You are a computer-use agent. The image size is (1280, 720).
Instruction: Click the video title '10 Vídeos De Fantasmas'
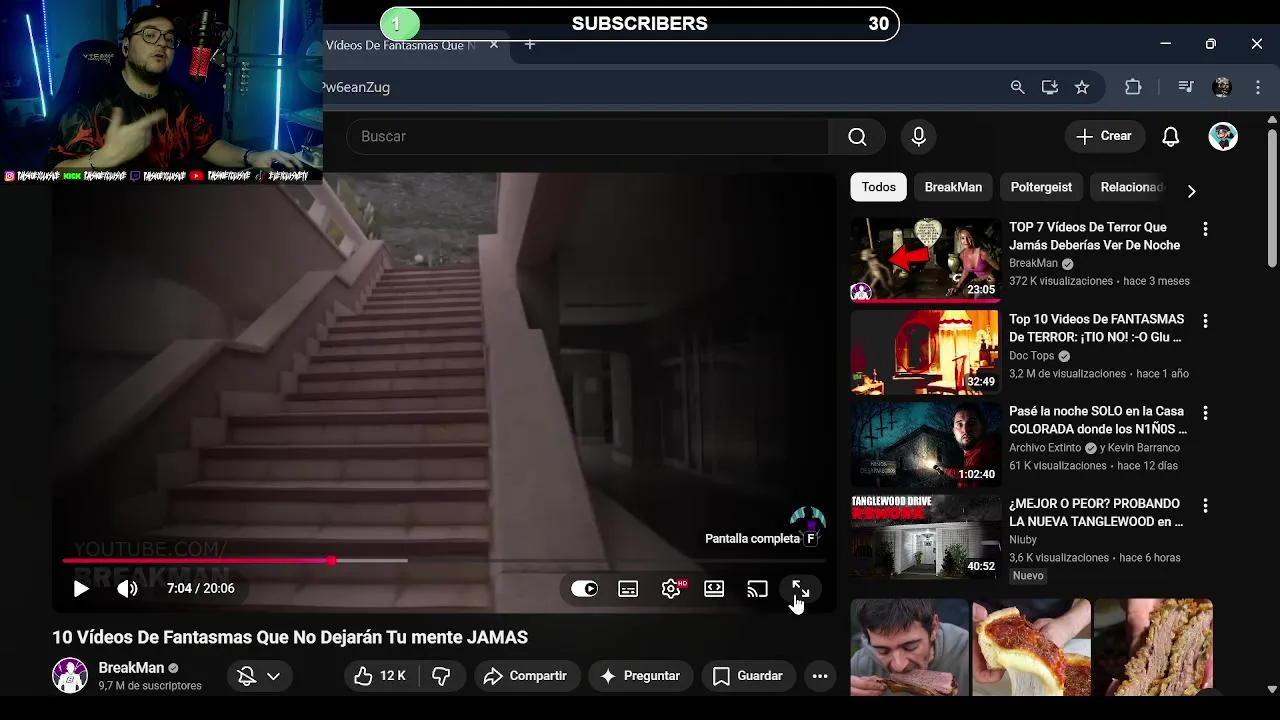(290, 637)
